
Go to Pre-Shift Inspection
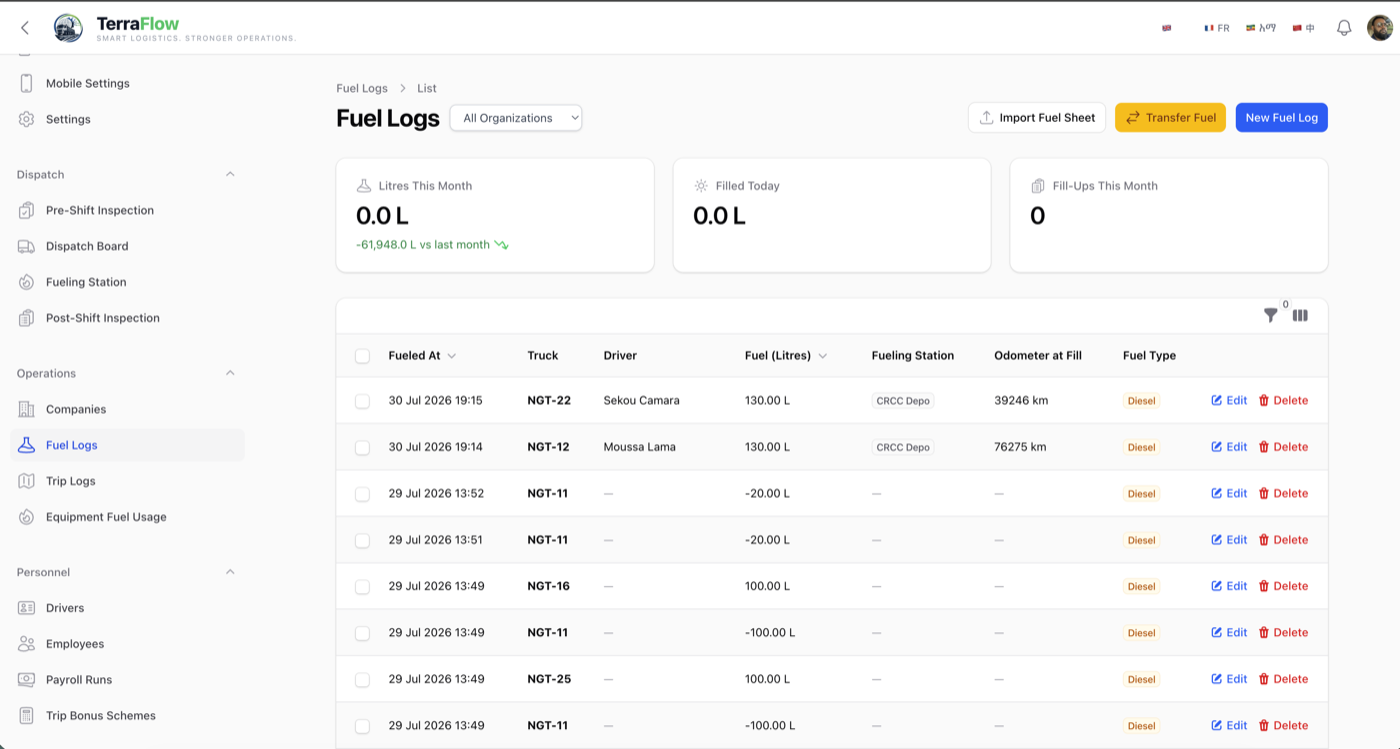click(x=127, y=210)
